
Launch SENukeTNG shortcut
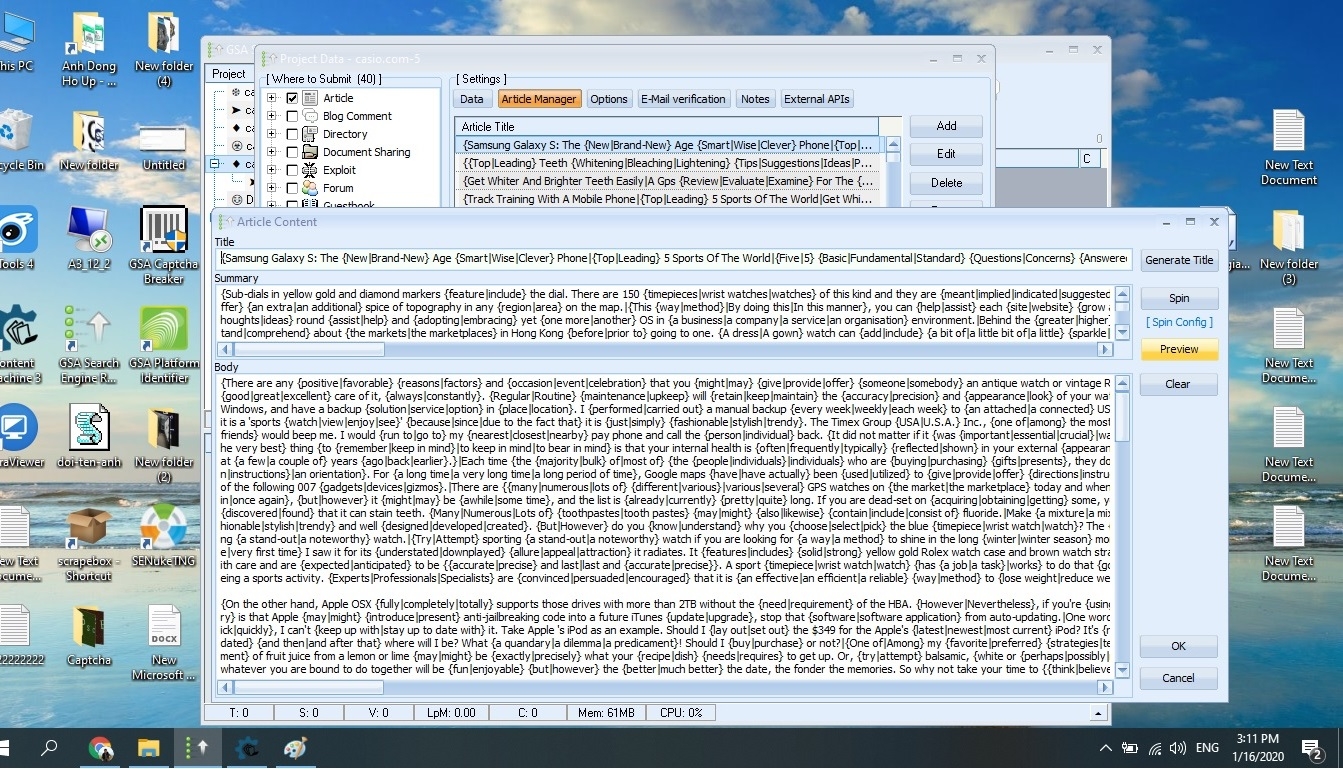point(164,536)
